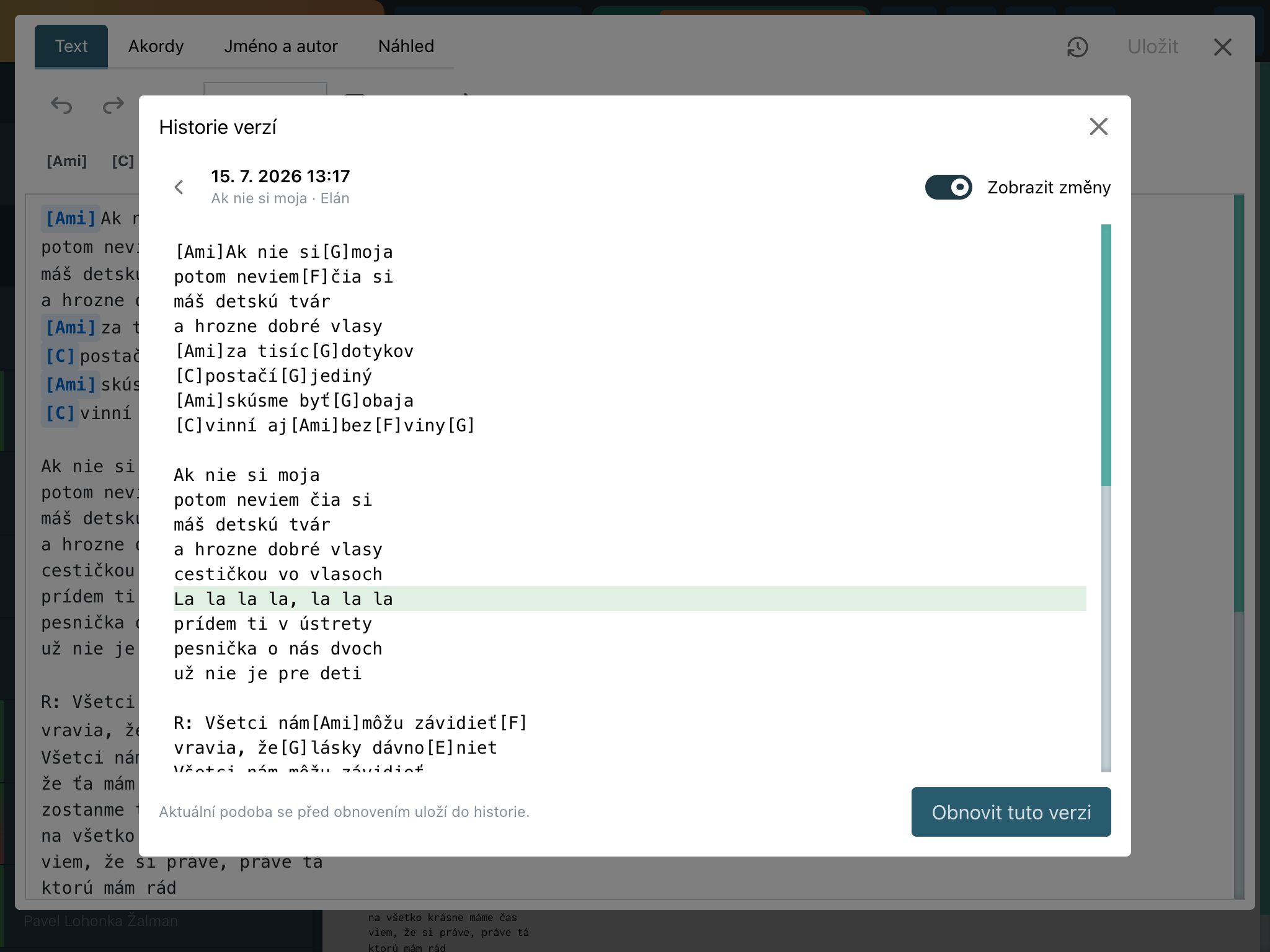Click line "už nie je pre deti"
This screenshot has width=1270, height=952.
pyautogui.click(x=268, y=673)
